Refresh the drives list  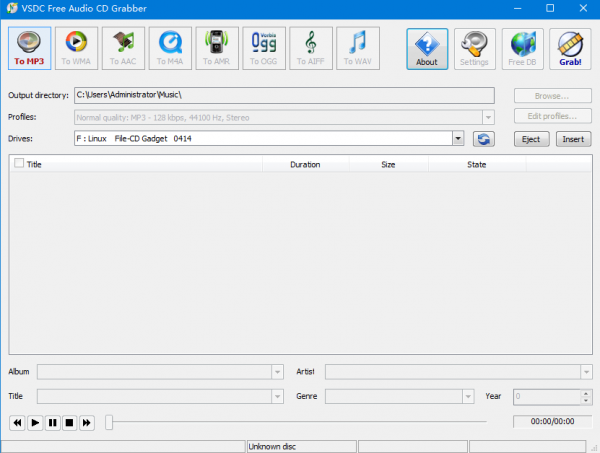pyautogui.click(x=484, y=139)
